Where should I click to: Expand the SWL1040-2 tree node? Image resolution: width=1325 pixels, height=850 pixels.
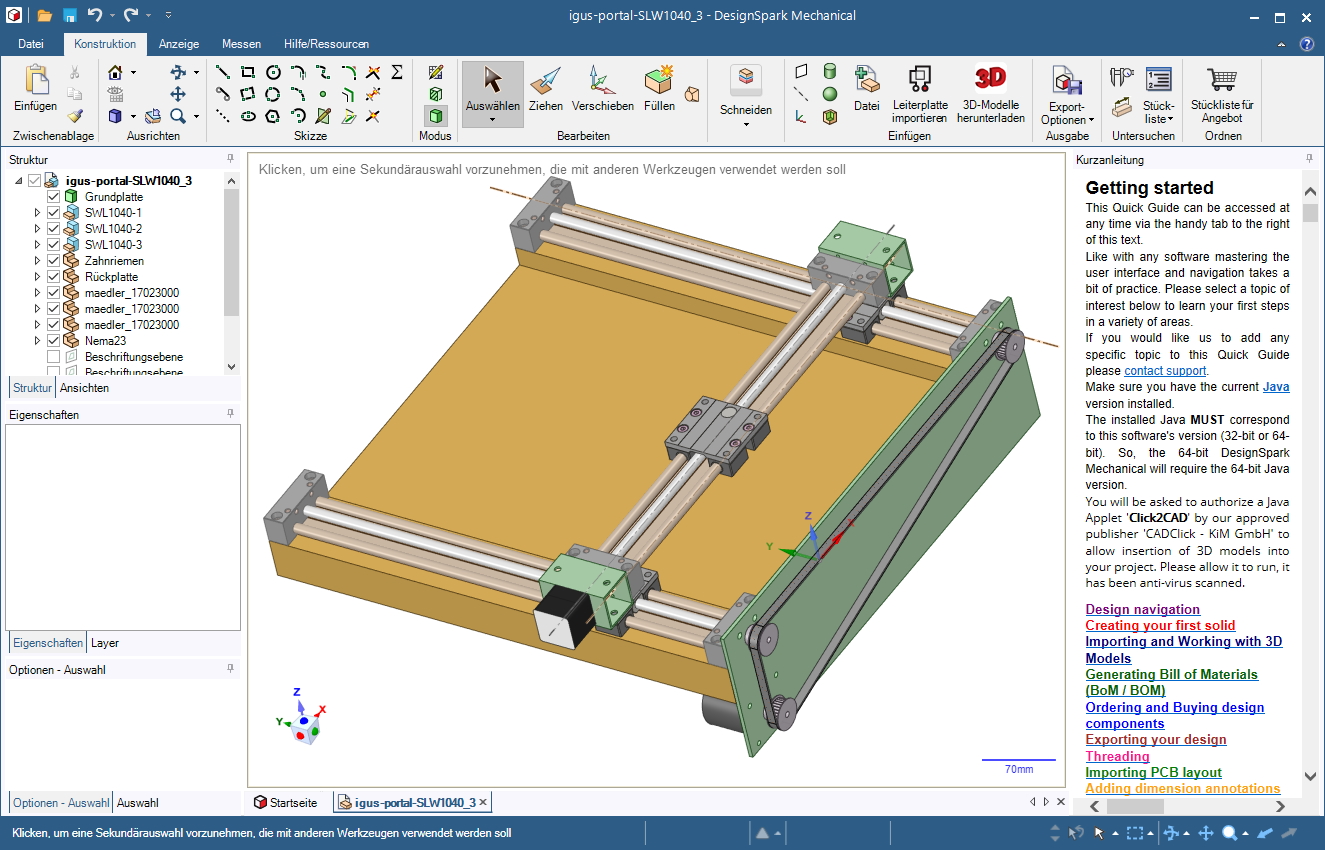pyautogui.click(x=38, y=229)
